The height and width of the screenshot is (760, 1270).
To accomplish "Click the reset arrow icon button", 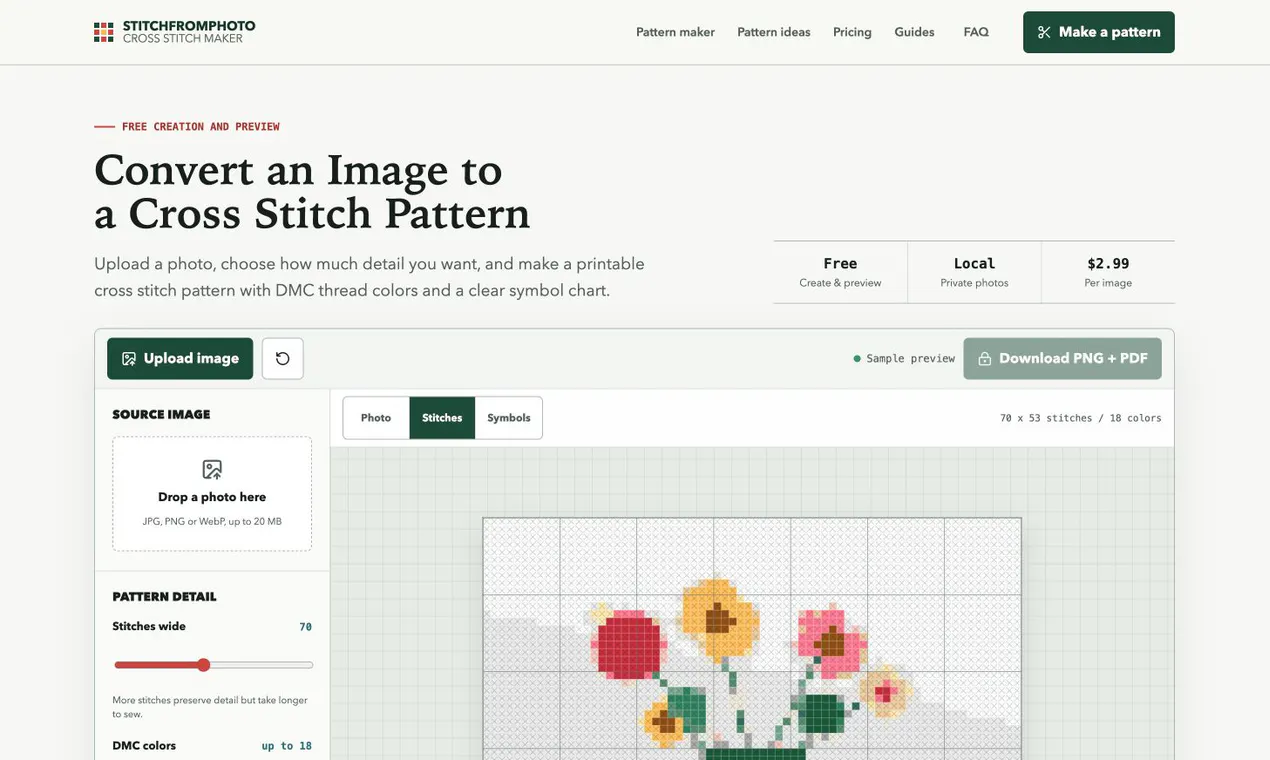I will tap(283, 358).
